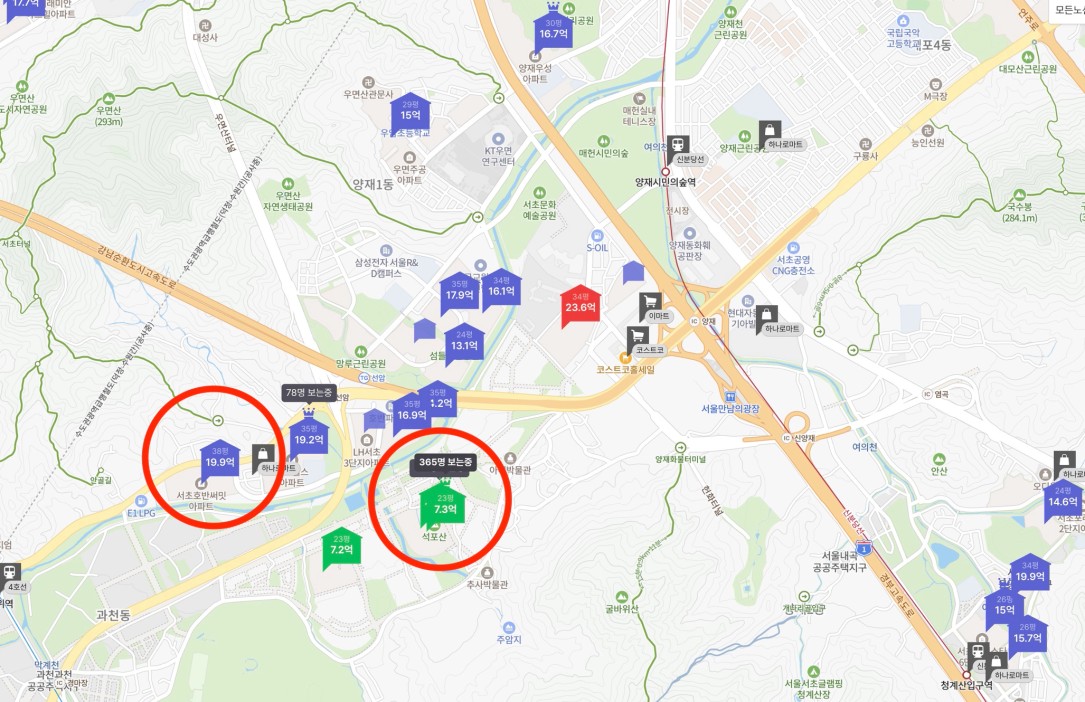1085x702 pixels.
Task: Select the green 7.3억 apartment marker
Action: point(445,507)
